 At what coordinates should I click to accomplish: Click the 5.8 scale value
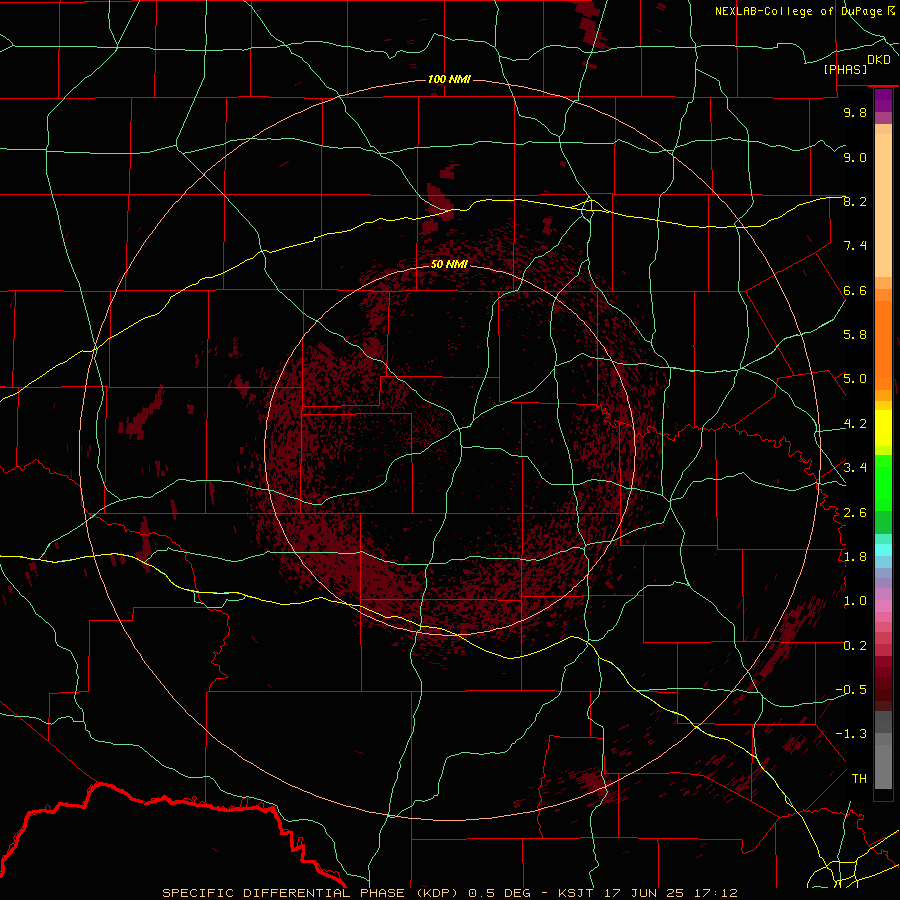point(855,335)
